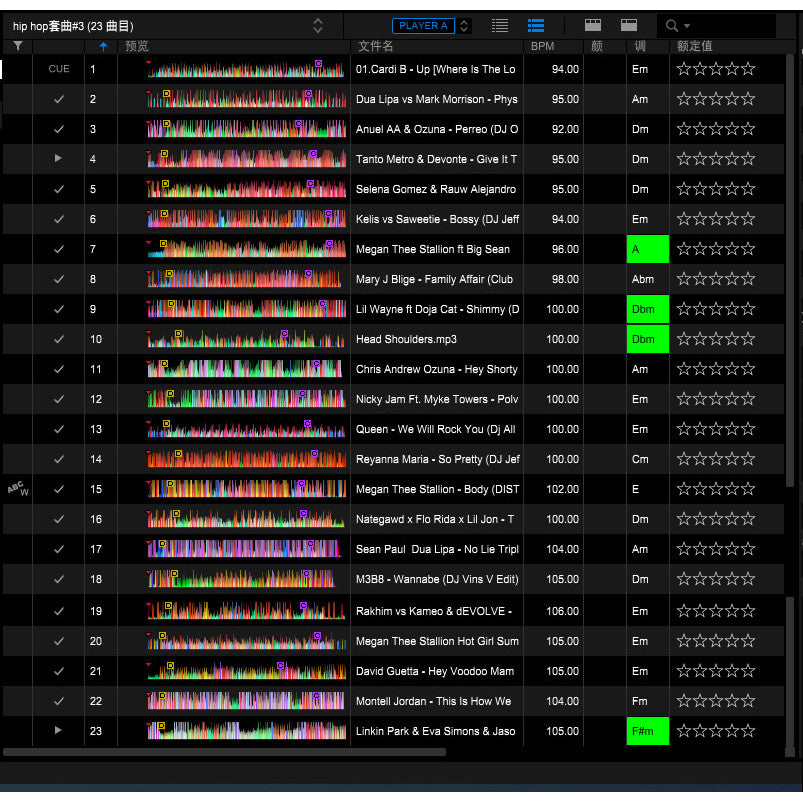This screenshot has width=803, height=803.
Task: Select track 'Dua Lipa vs Mark Morrison - Phys'
Action: (436, 99)
